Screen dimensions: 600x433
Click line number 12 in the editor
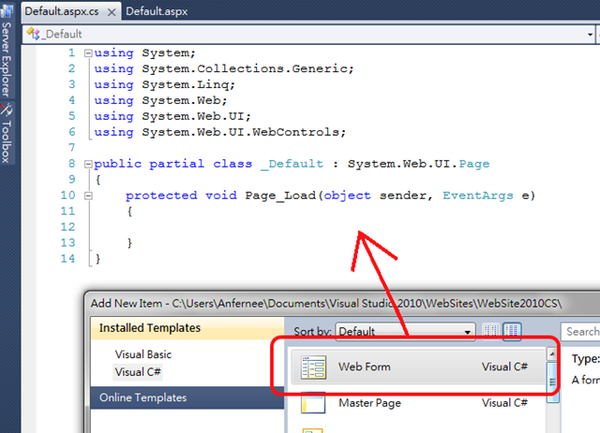68,227
